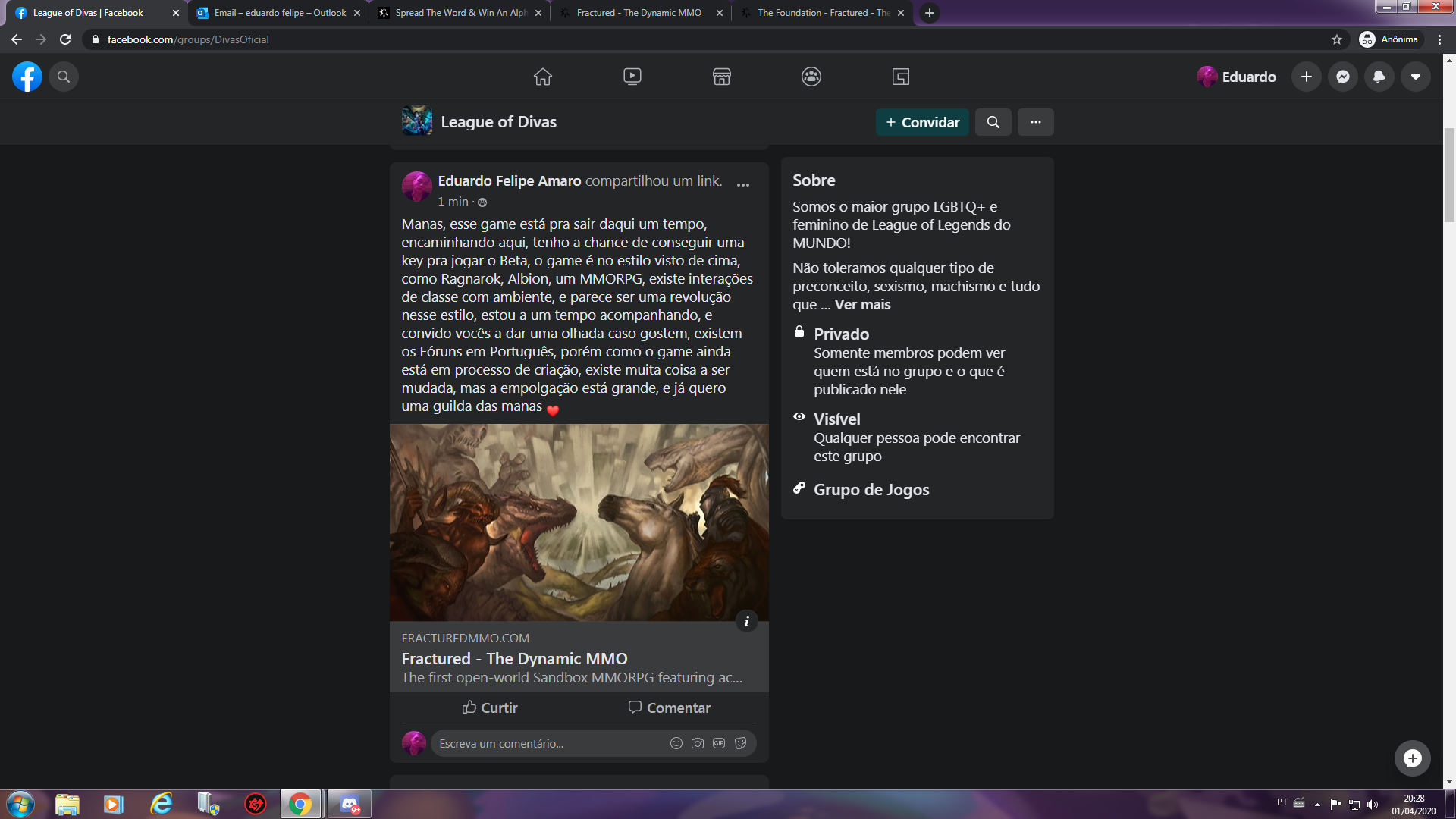
Task: Expand Sobre text with Ver mais
Action: point(862,305)
